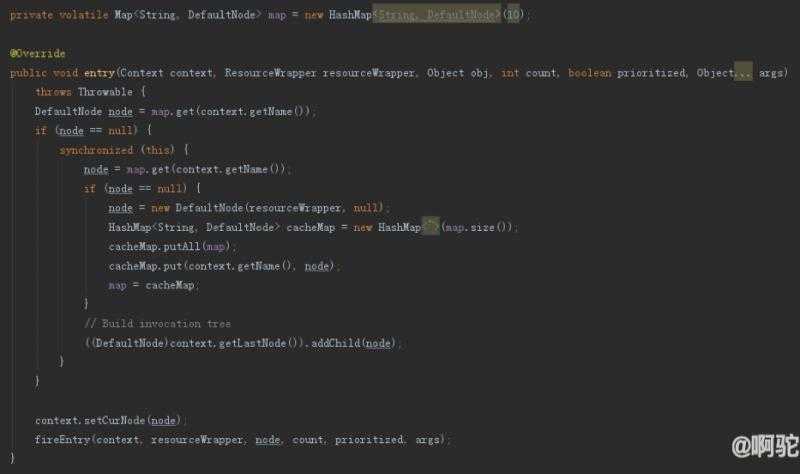Click the 'fireEntry(context, resourceWrapper, node, count, prioritized, args);' line

click(x=241, y=440)
